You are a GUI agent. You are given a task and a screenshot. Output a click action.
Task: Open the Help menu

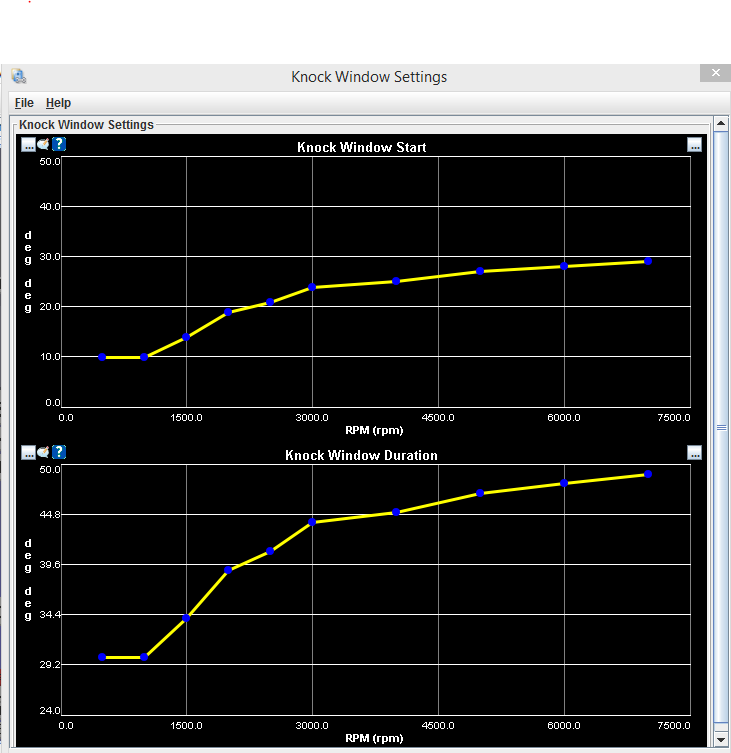(58, 103)
